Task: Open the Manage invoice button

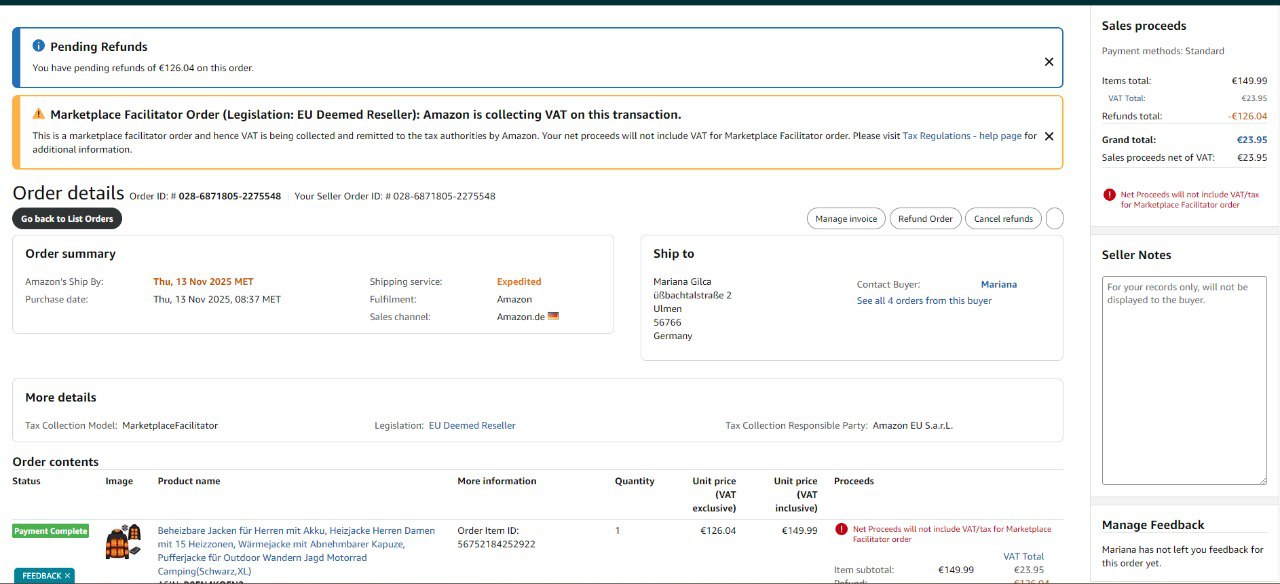Action: [x=845, y=219]
